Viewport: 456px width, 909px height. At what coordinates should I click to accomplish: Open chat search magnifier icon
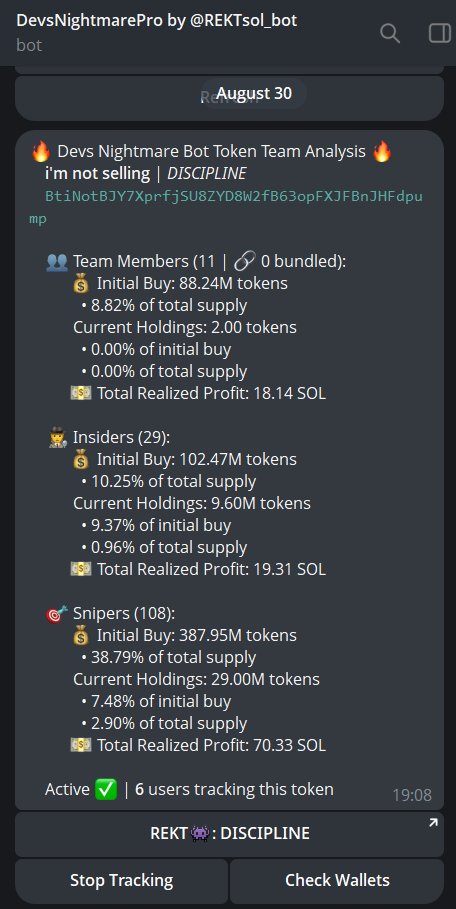pos(389,33)
